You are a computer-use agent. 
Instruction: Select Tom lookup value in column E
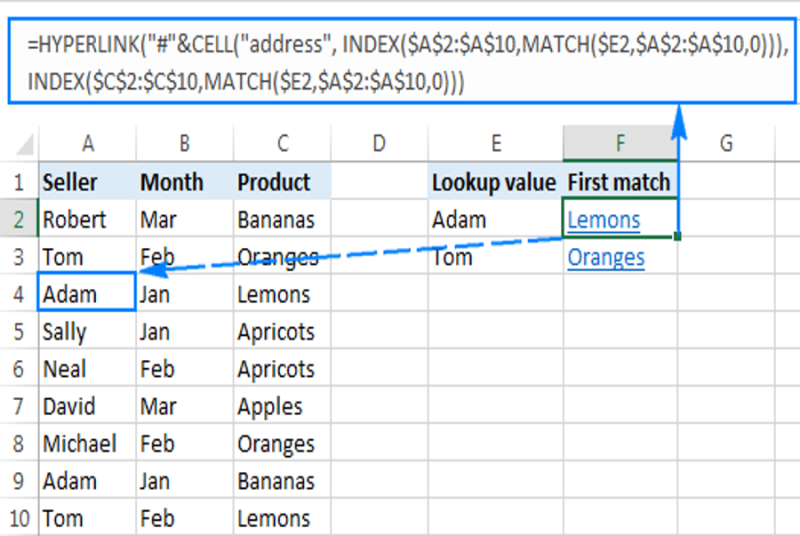[496, 257]
